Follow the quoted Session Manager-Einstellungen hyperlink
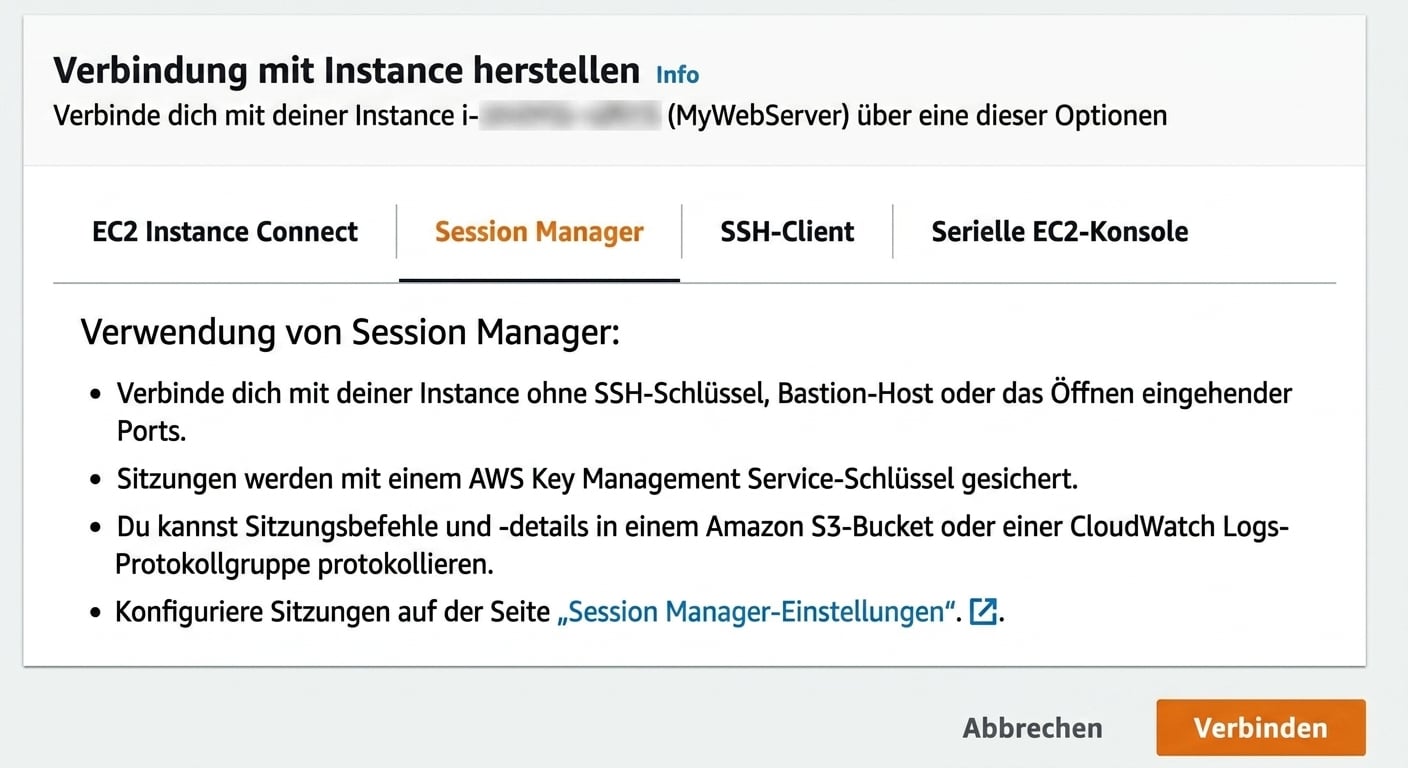This screenshot has width=1408, height=768. pos(757,611)
